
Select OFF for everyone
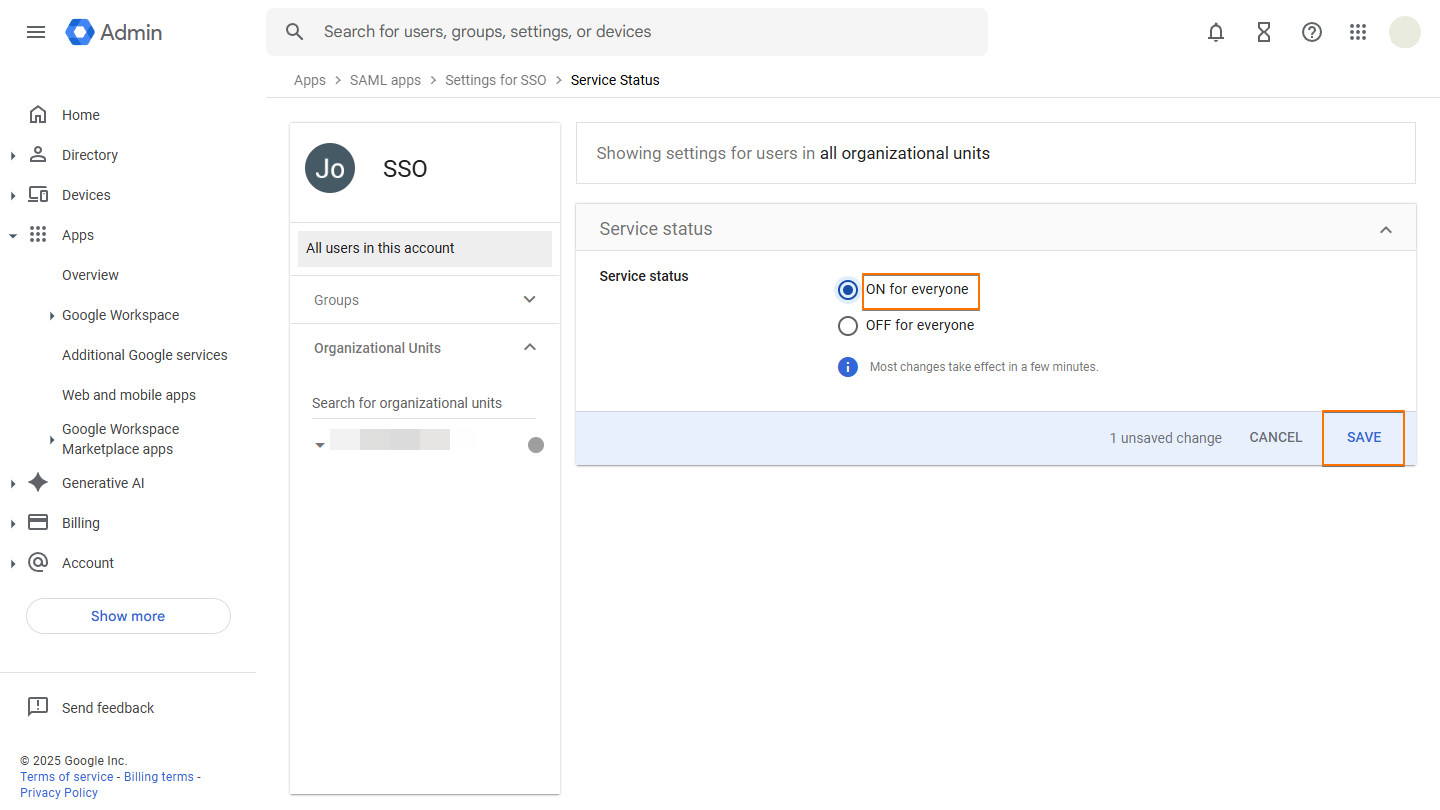tap(847, 325)
